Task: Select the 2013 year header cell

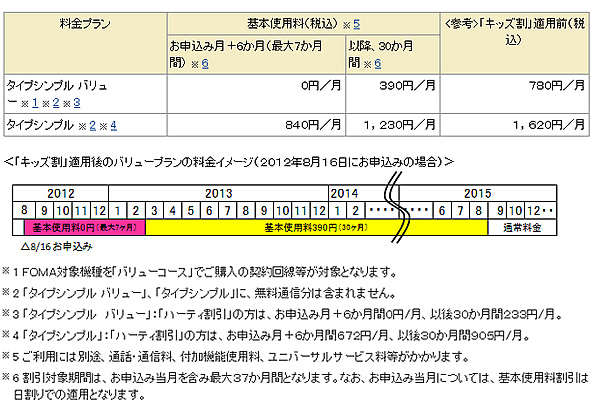Action: [219, 194]
